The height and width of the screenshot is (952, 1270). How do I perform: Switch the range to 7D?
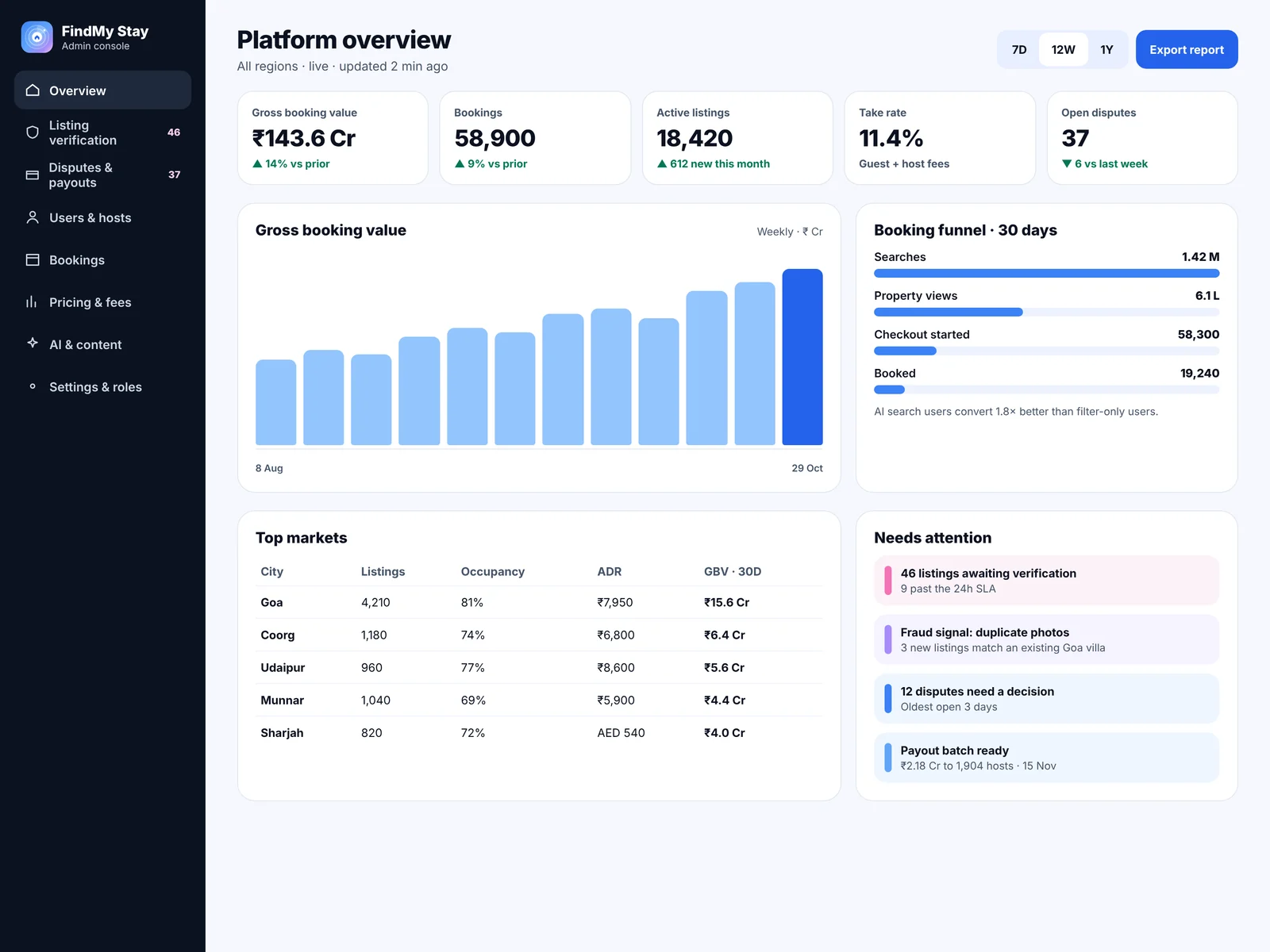tap(1019, 49)
